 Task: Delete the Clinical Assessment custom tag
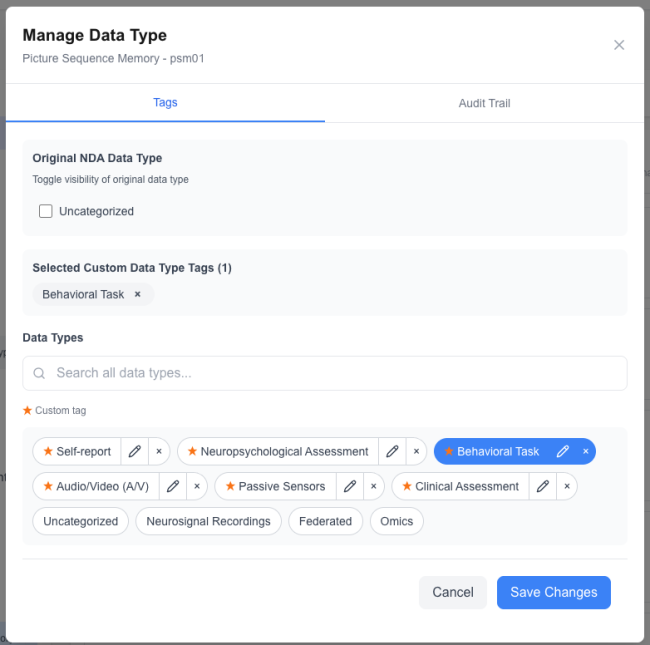[567, 487]
